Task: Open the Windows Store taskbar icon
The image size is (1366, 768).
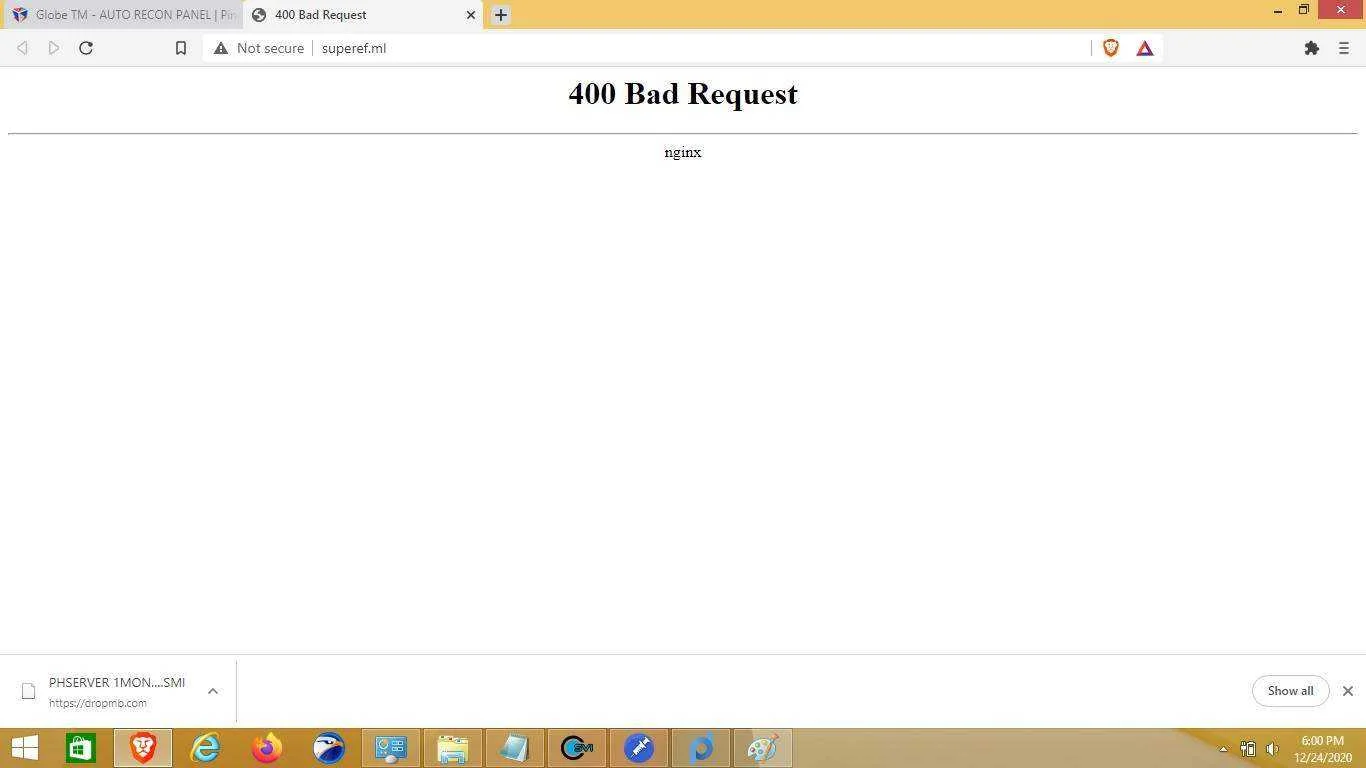Action: [x=80, y=748]
